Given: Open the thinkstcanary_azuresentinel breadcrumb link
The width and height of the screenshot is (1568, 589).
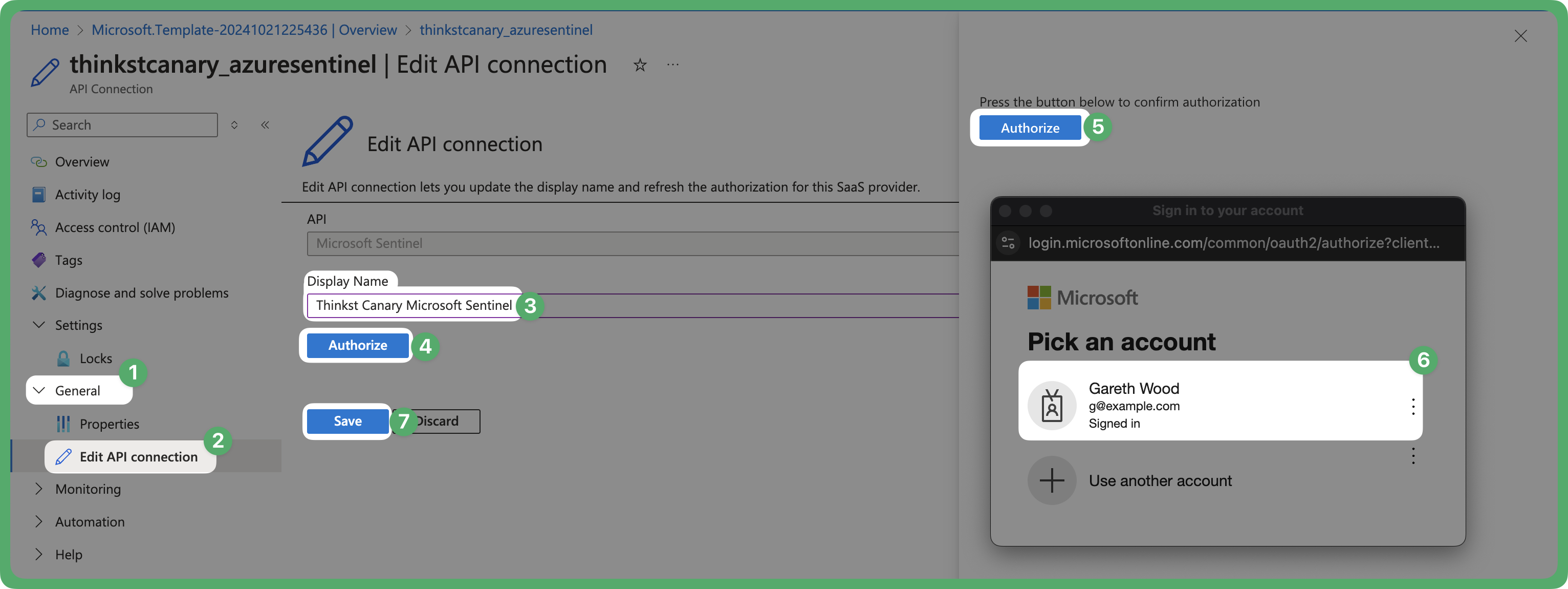Looking at the screenshot, I should (x=506, y=30).
